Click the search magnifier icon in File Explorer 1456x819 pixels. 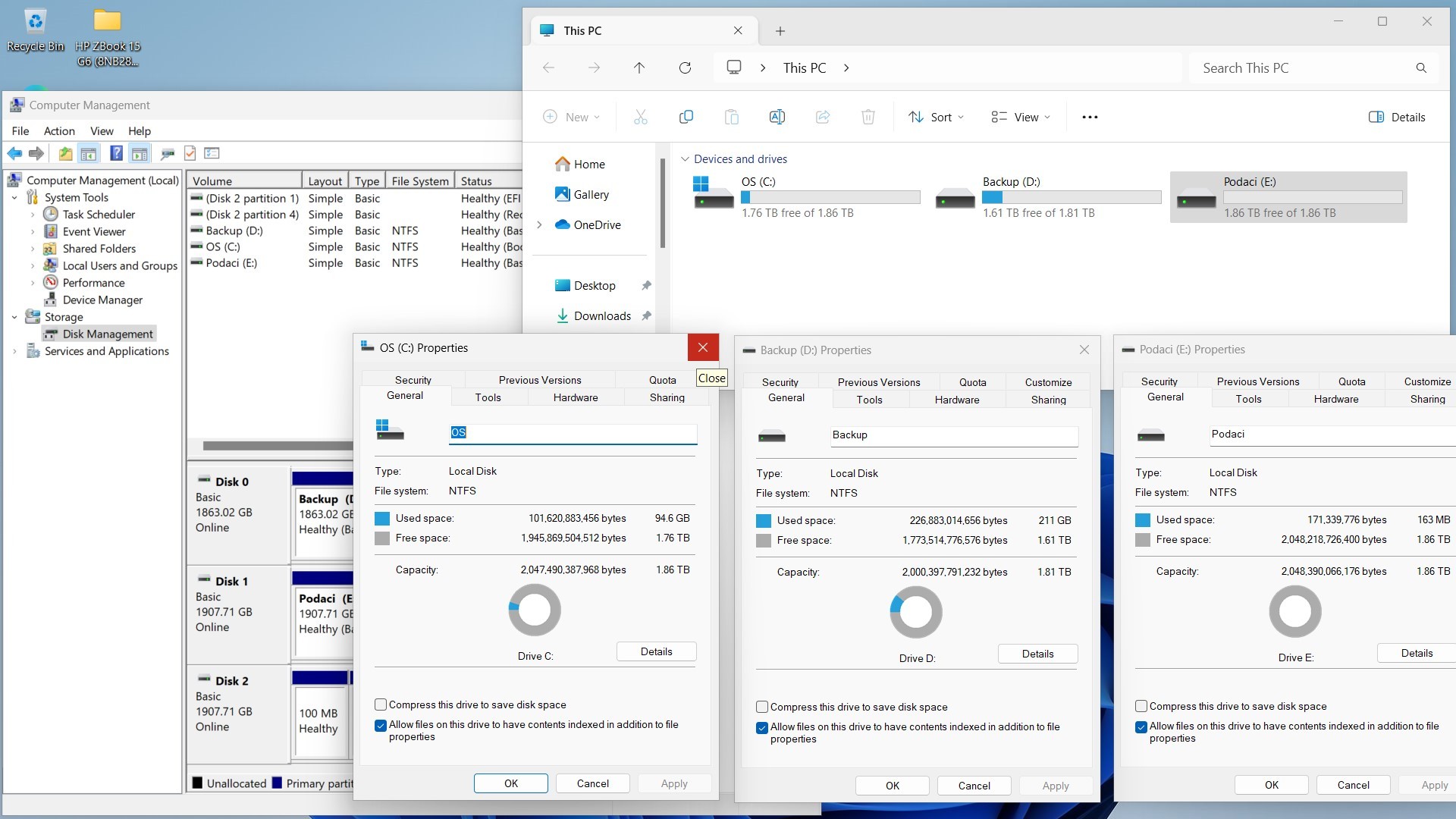(x=1421, y=68)
